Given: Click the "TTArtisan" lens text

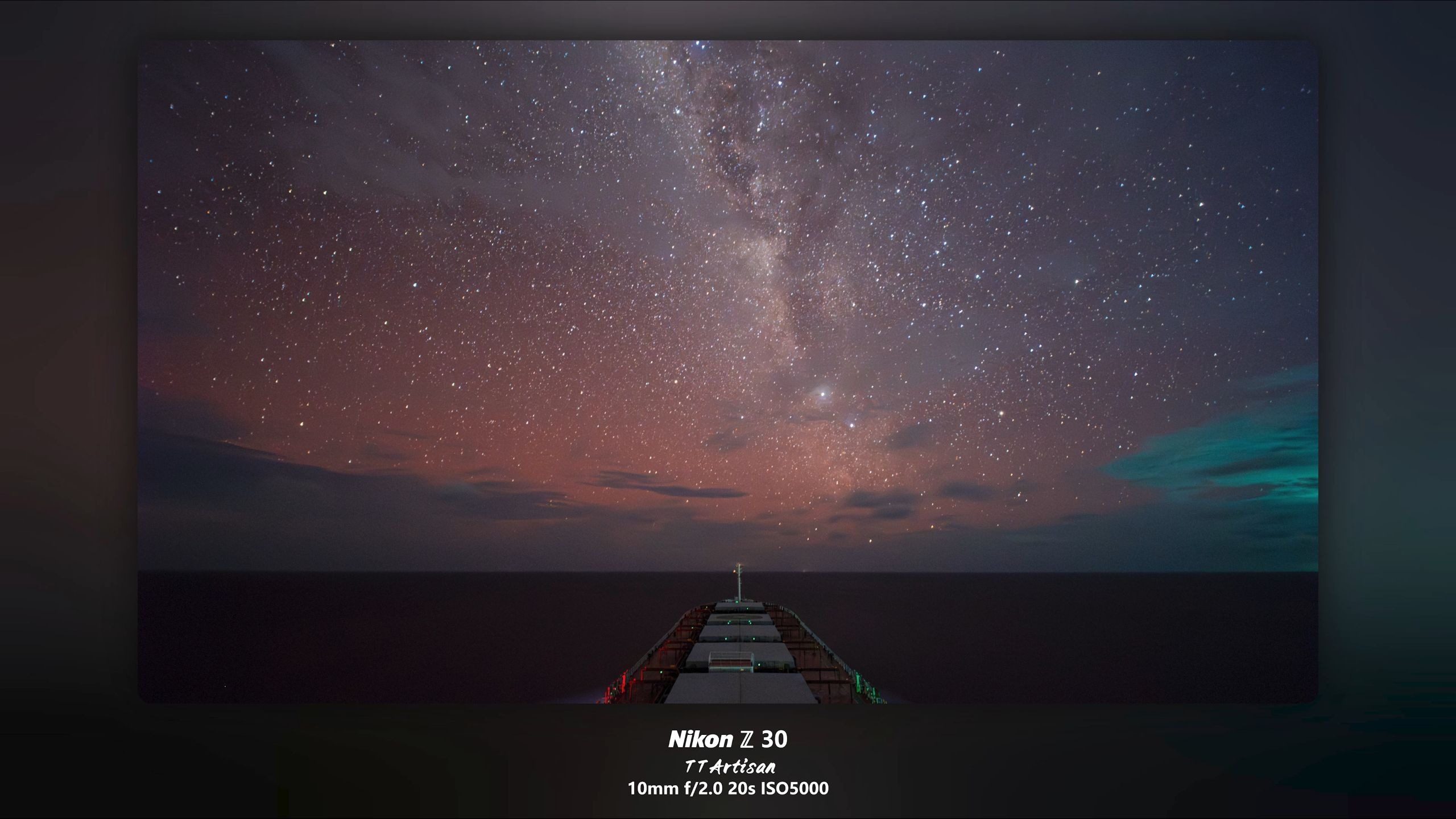Looking at the screenshot, I should click(729, 768).
